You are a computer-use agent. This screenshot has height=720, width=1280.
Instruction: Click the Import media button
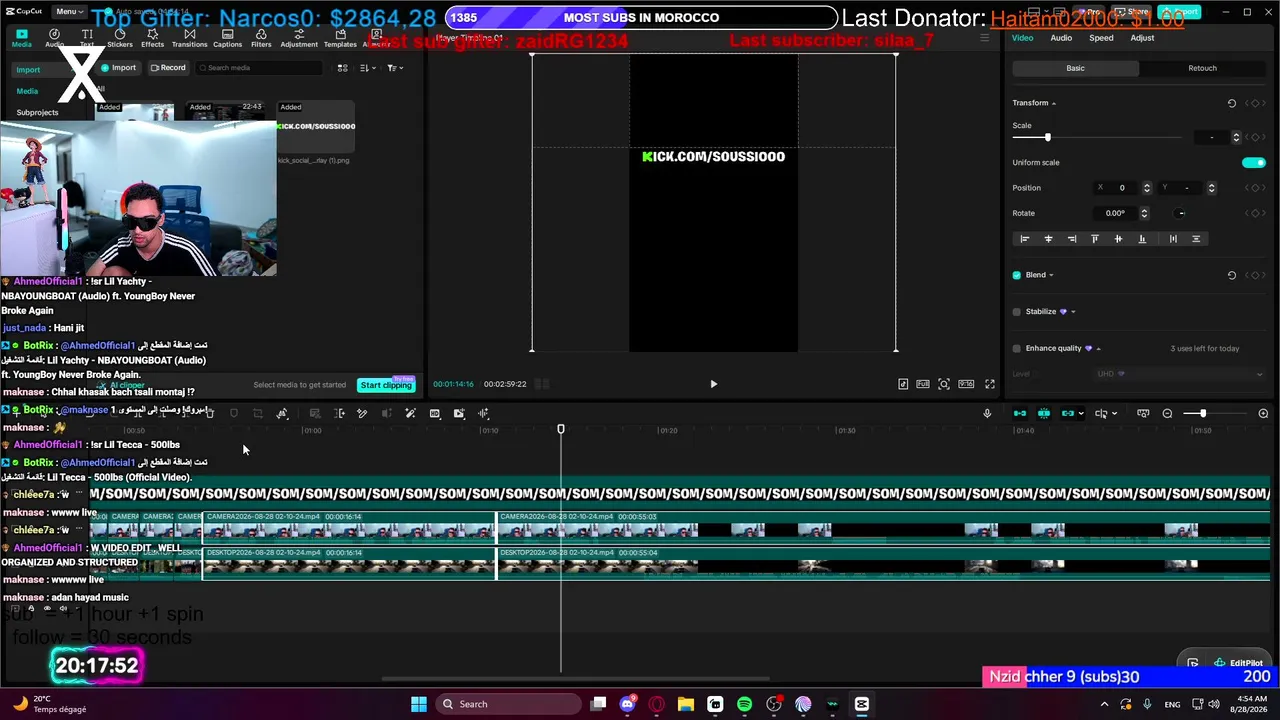click(x=118, y=68)
